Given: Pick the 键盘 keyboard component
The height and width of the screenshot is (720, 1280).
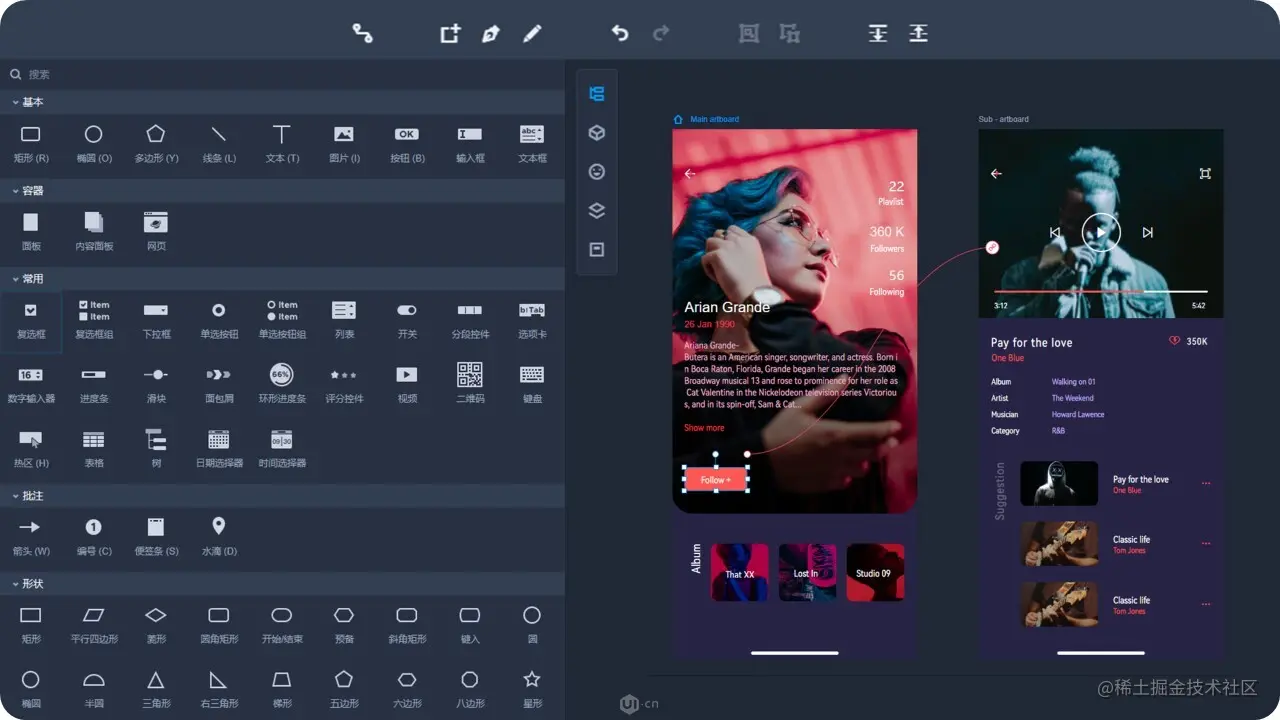Looking at the screenshot, I should (x=532, y=383).
